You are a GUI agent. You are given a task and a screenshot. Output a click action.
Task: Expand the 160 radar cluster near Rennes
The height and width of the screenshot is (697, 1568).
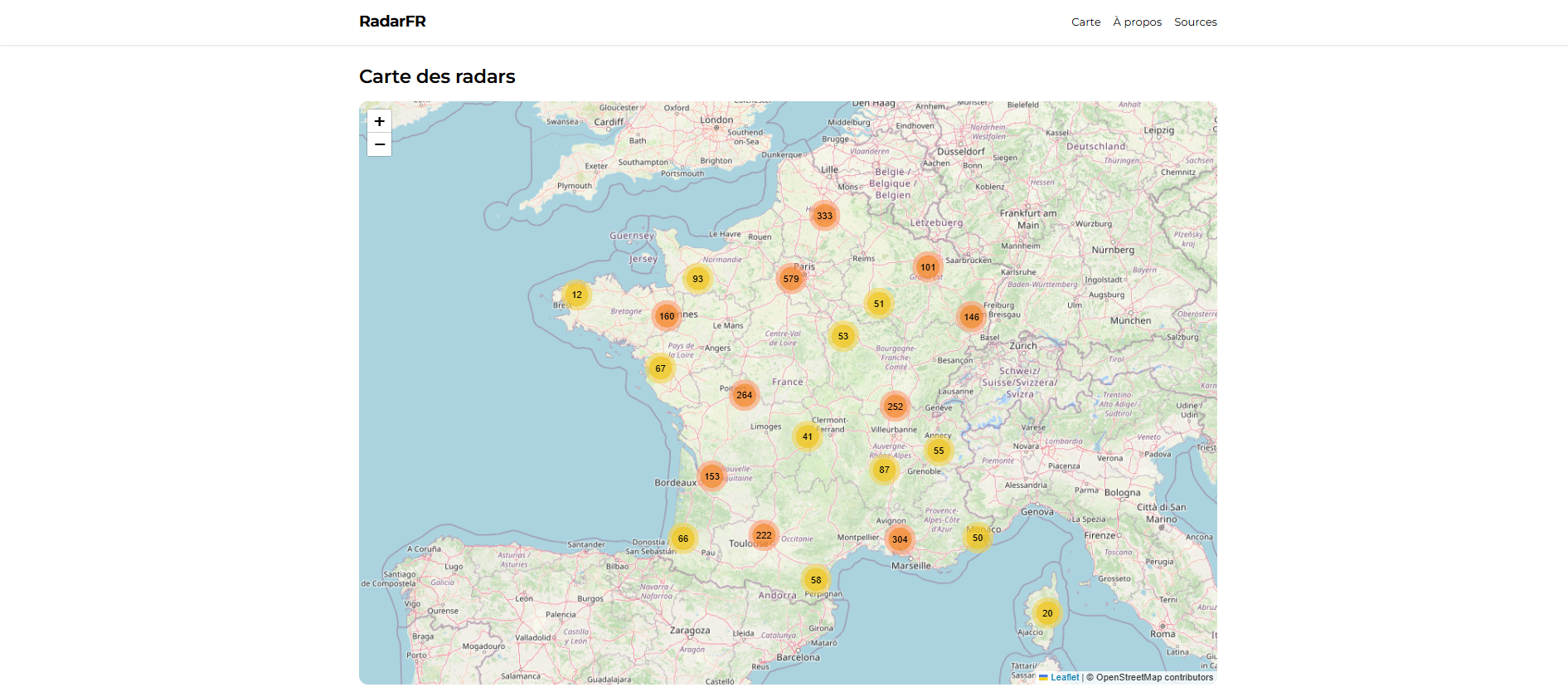(x=667, y=316)
